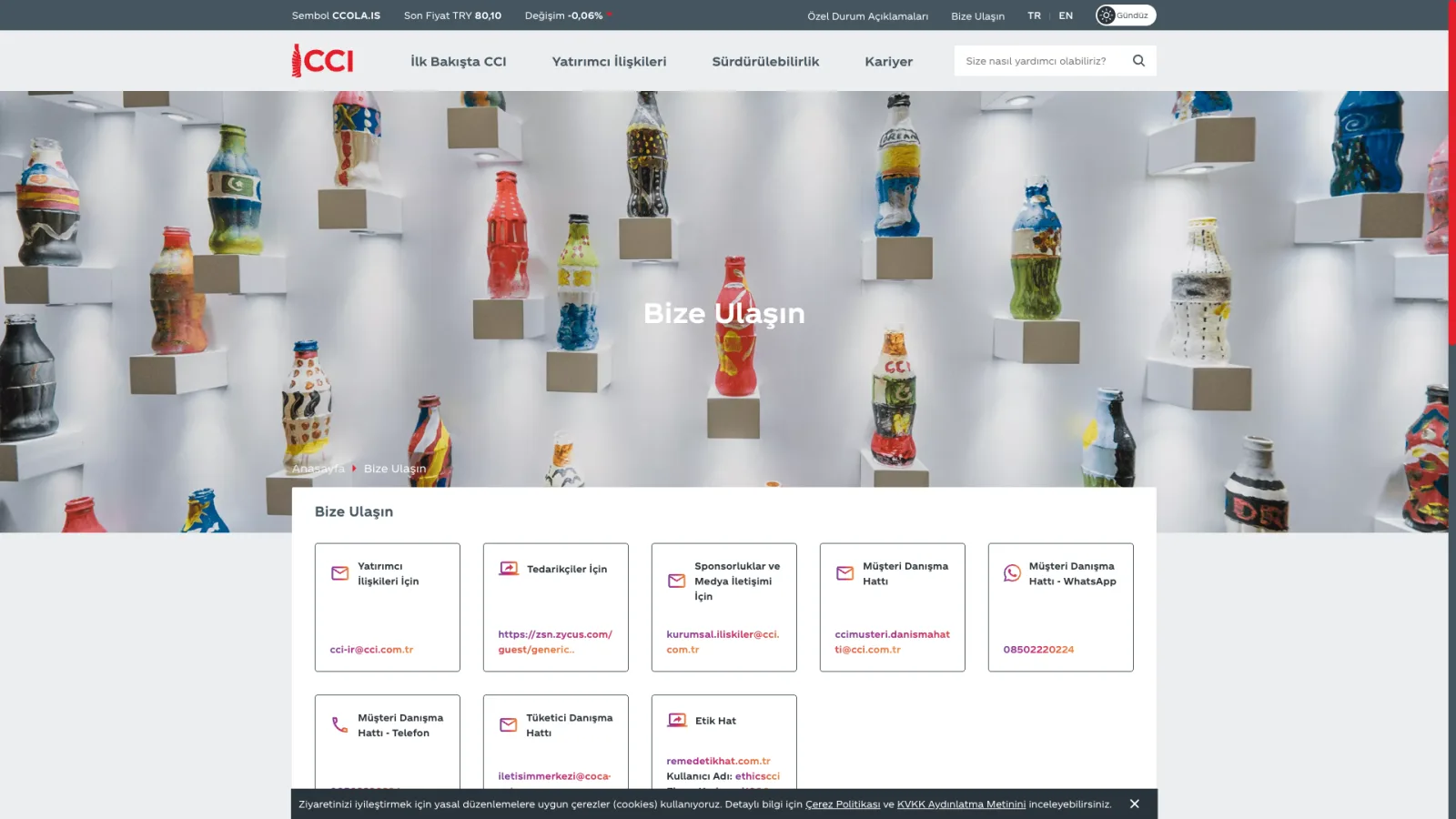This screenshot has height=819, width=1456.
Task: Switch language to EN
Action: click(x=1066, y=15)
